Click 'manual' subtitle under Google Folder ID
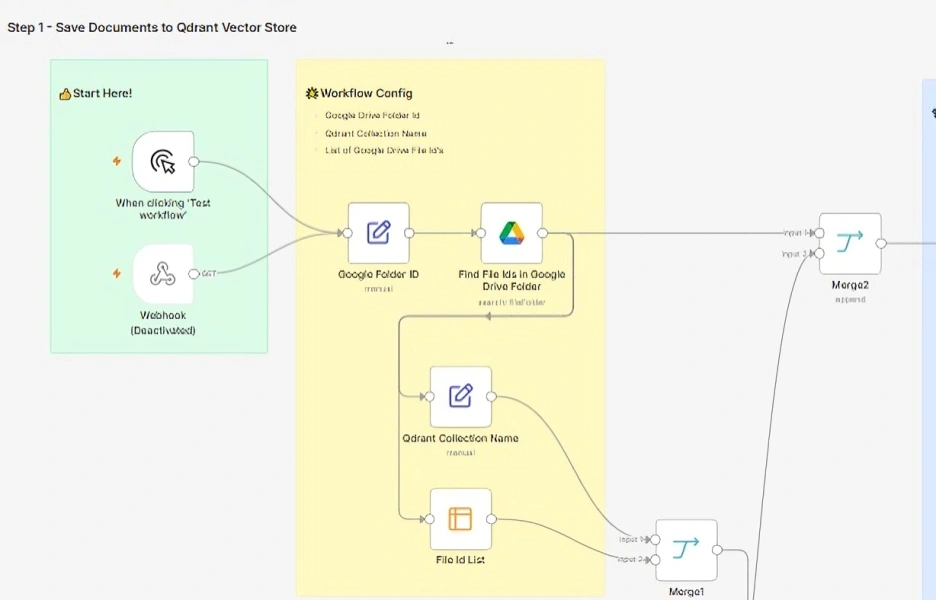936x600 pixels. coord(378,289)
